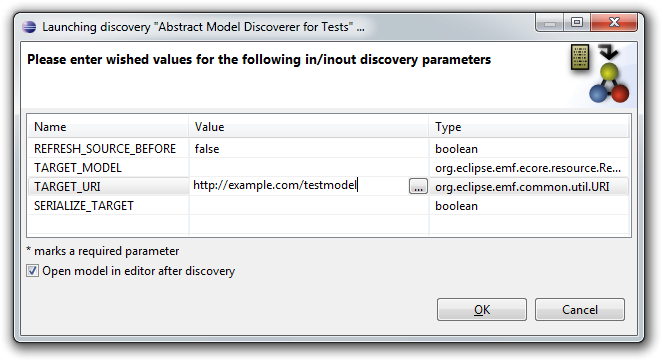Toggle Open model in editor after discovery
This screenshot has width=663, height=362.
point(33,271)
